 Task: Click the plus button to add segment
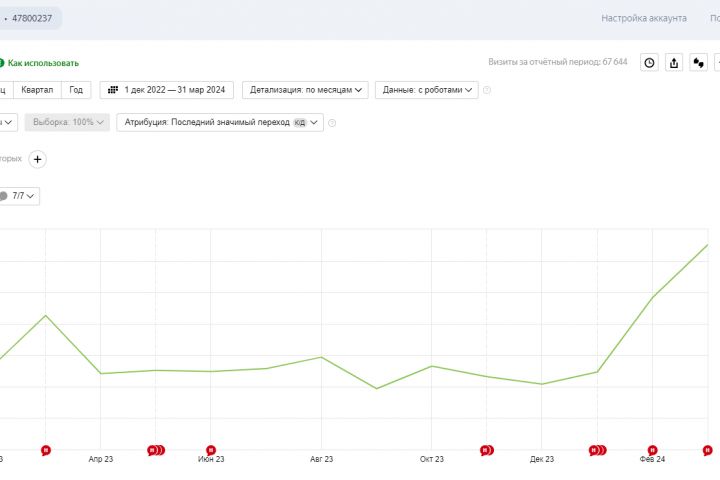point(37,159)
